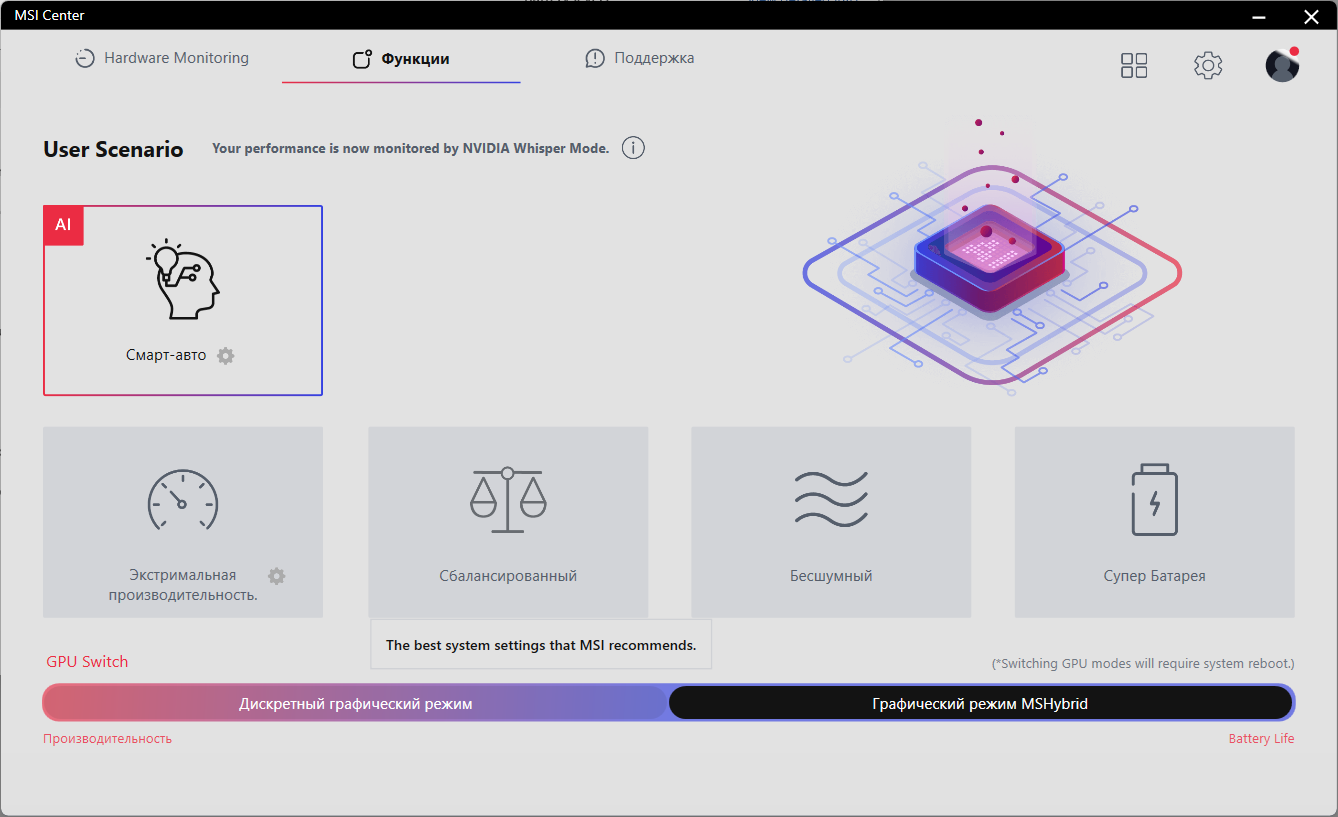This screenshot has height=817, width=1338.
Task: Open the apps grid icon
Action: pyautogui.click(x=1134, y=66)
